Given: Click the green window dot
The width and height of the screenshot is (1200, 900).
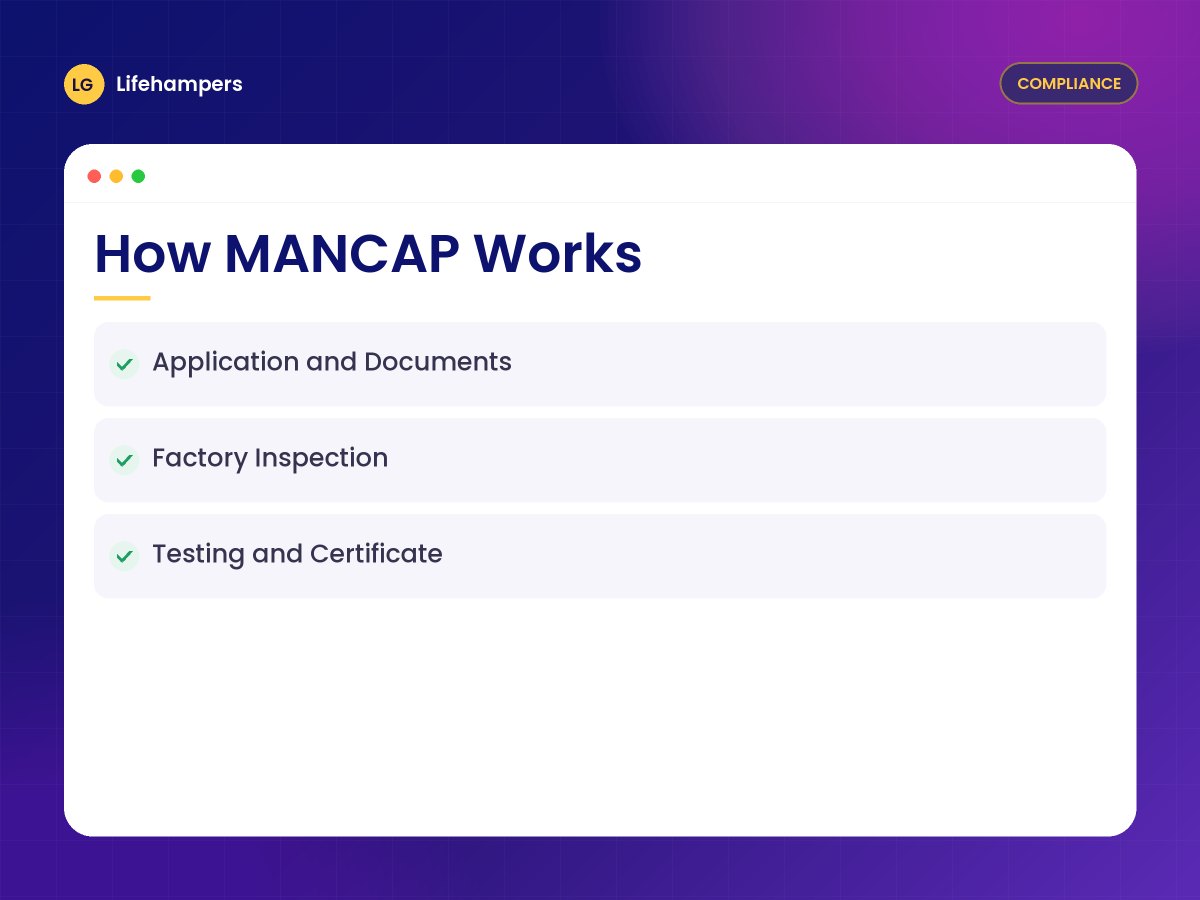Looking at the screenshot, I should point(138,176).
